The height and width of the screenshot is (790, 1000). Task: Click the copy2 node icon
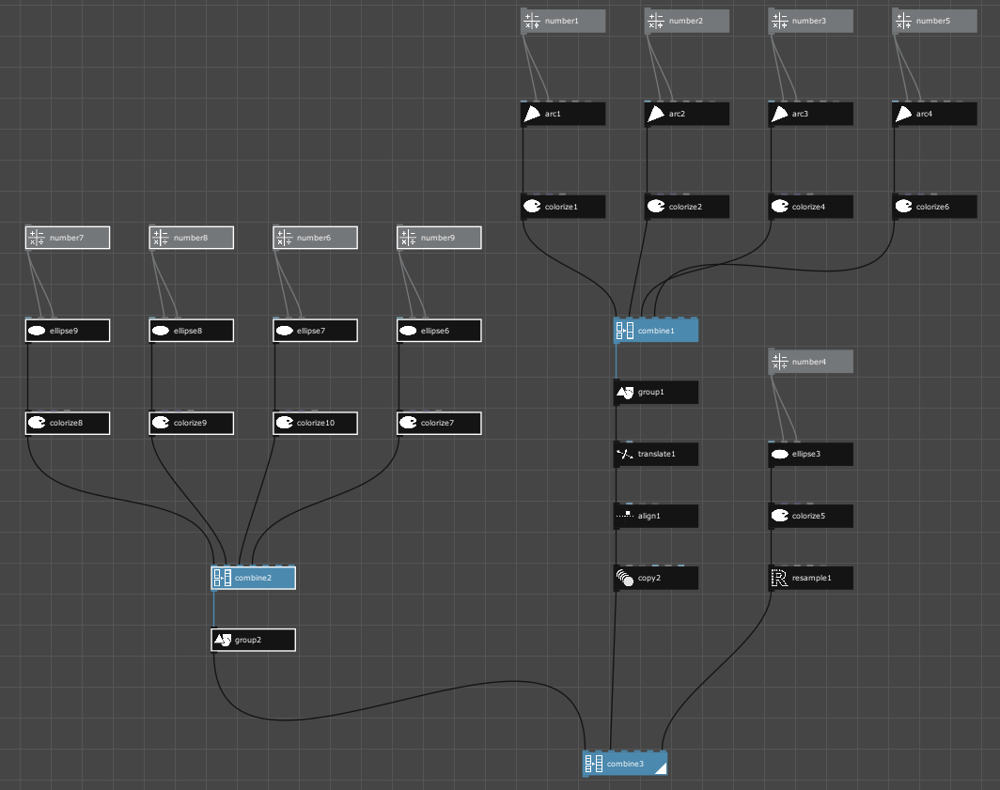tap(625, 578)
